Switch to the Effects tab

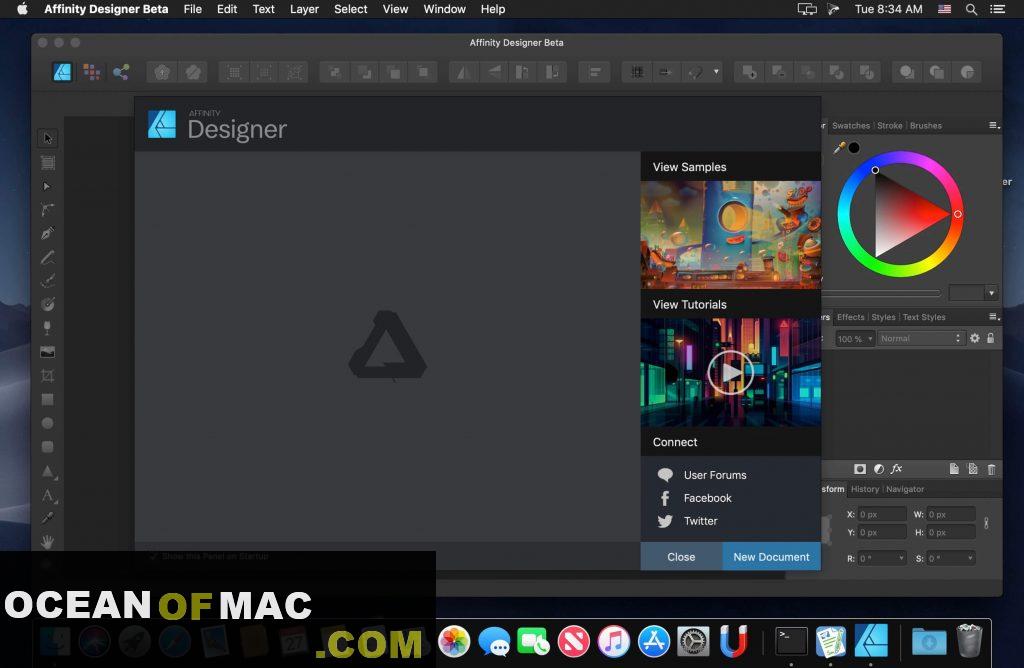tap(850, 317)
